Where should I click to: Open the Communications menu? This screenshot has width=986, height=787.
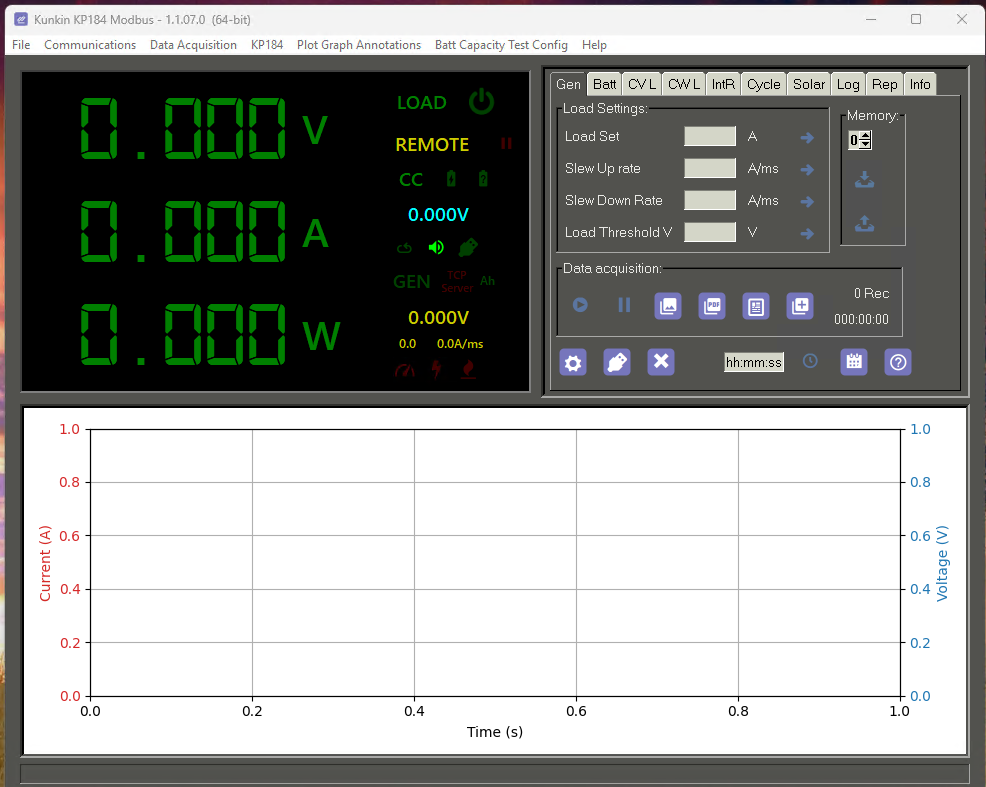coord(90,45)
